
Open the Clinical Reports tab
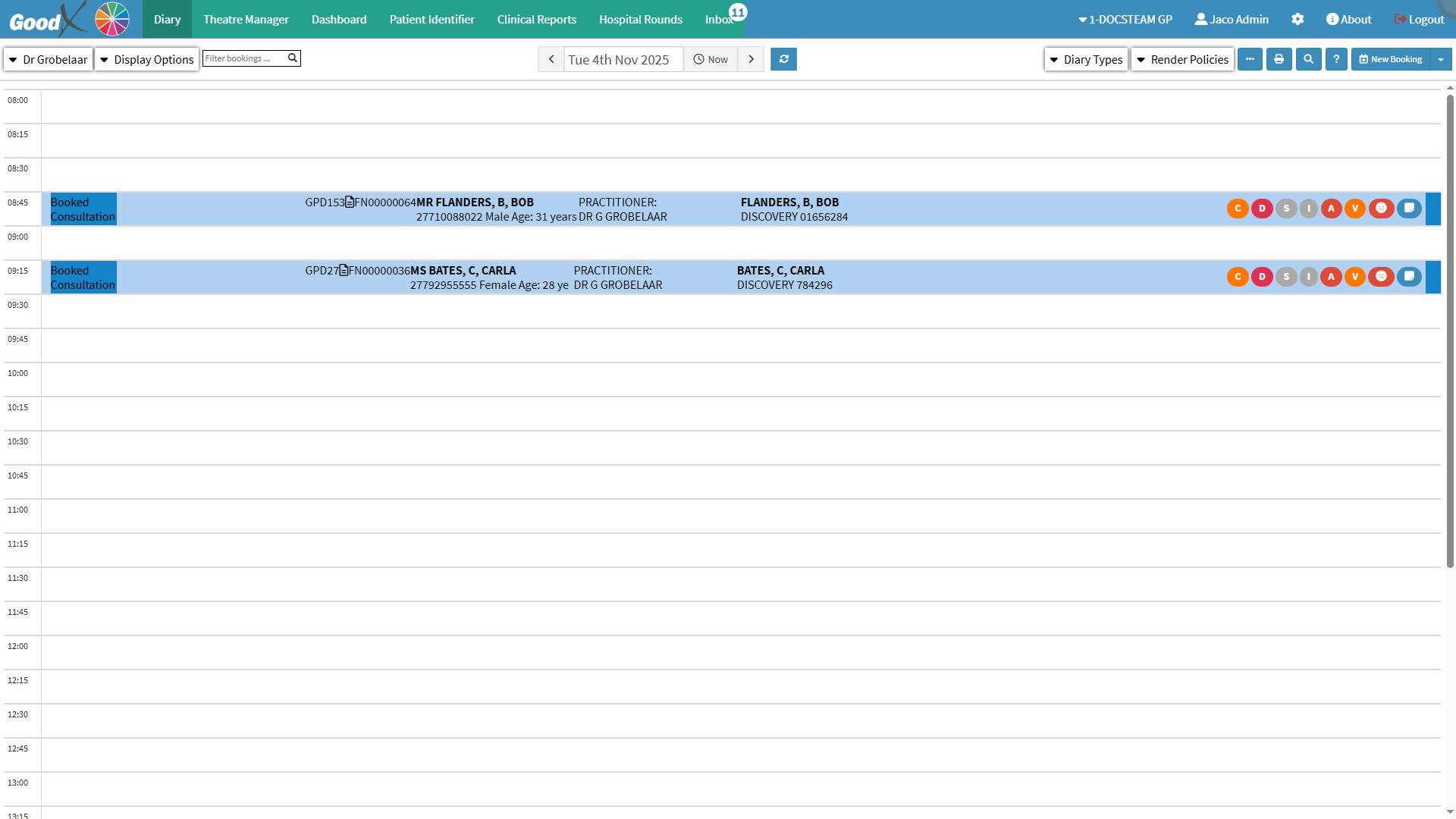tap(536, 19)
